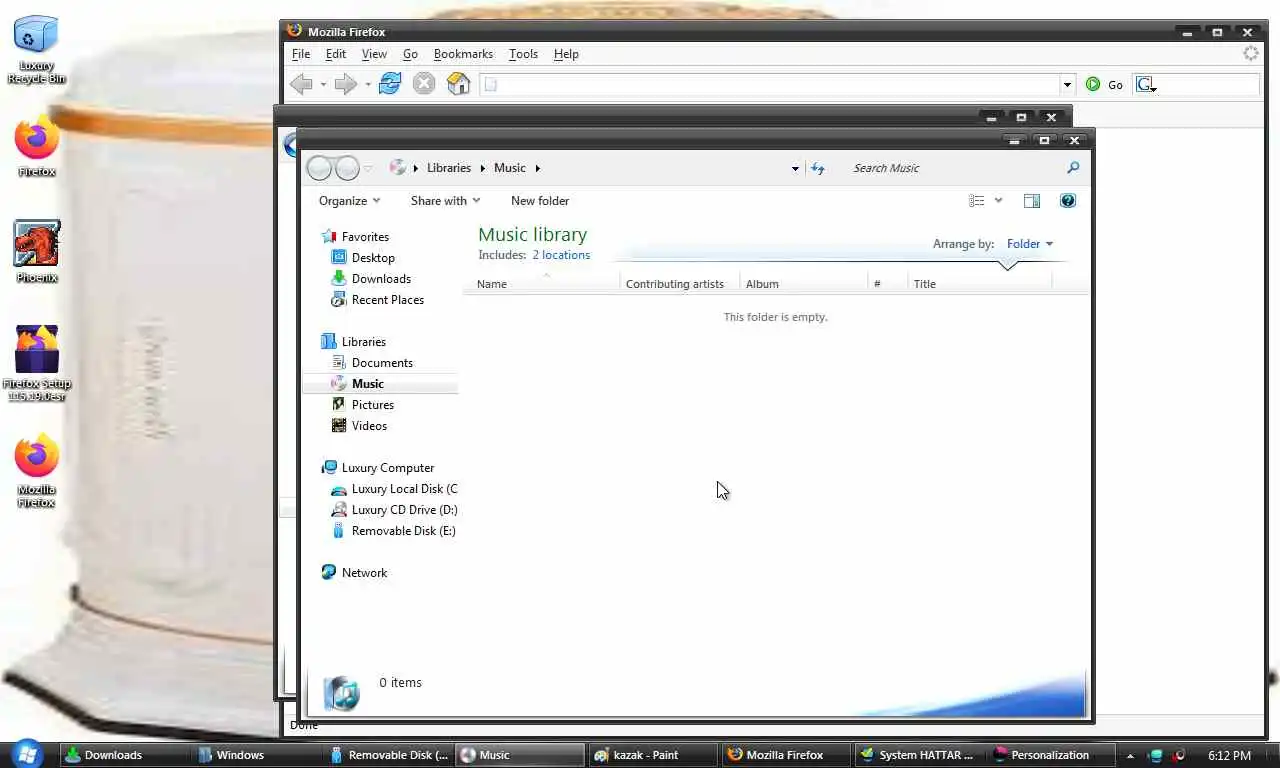Open Organize dropdown in Explorer
Screen dimensions: 1280x768
click(349, 201)
